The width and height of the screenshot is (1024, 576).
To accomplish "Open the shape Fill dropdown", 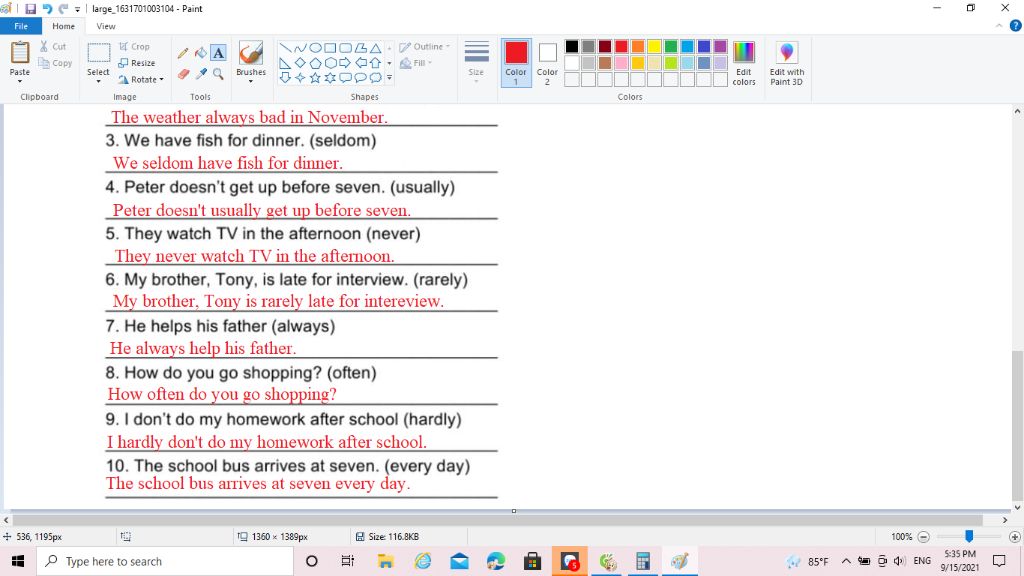I will pyautogui.click(x=416, y=63).
